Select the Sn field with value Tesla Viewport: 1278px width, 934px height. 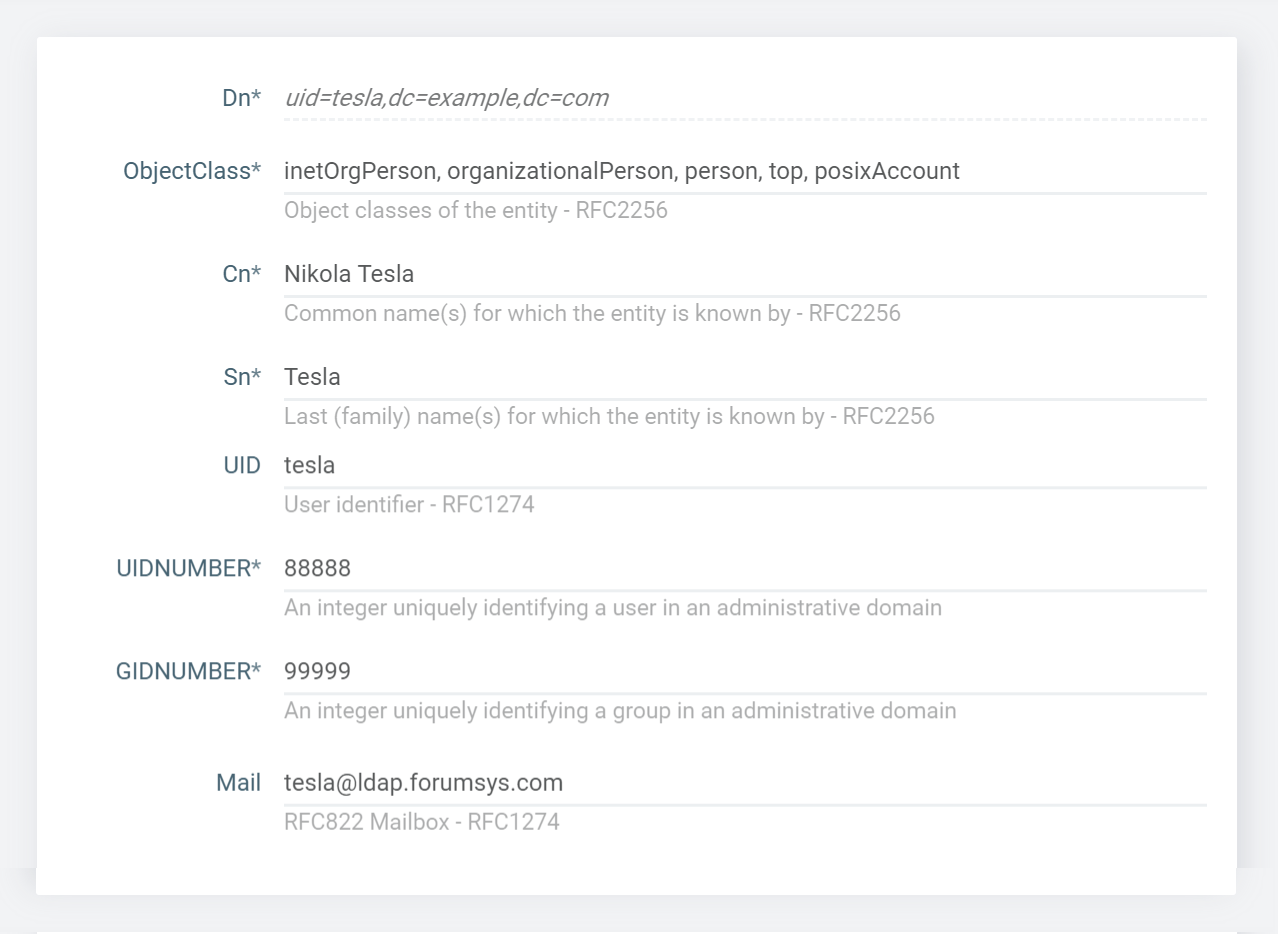click(744, 377)
